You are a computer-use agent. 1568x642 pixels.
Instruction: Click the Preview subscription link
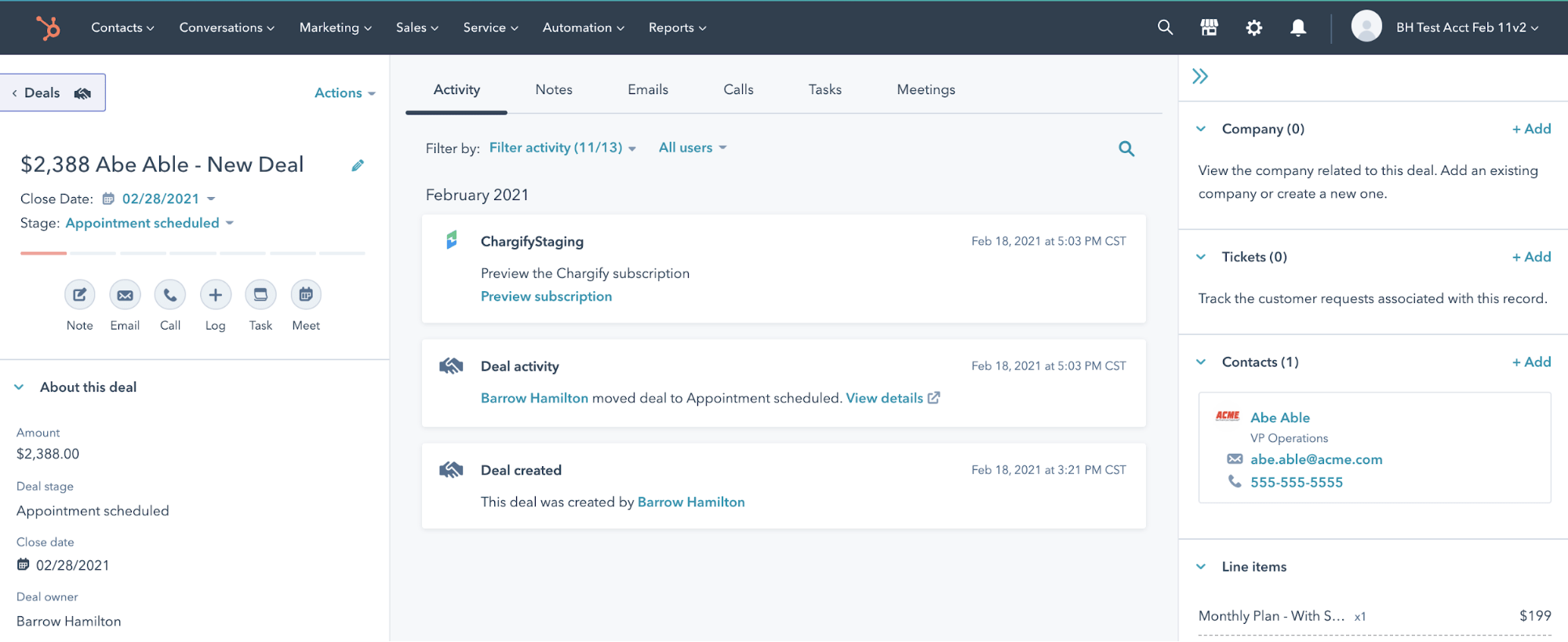pyautogui.click(x=546, y=297)
